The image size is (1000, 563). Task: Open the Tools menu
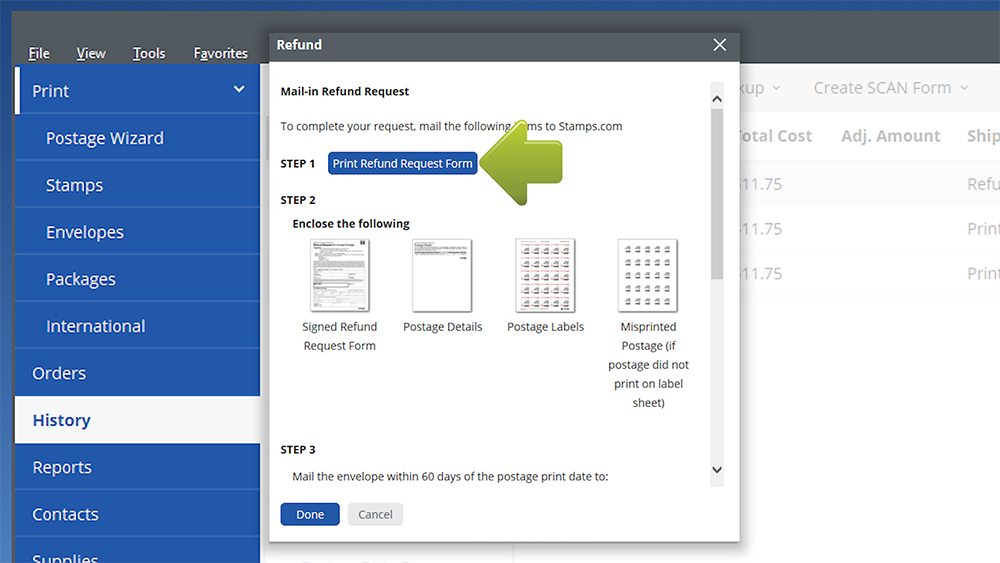[x=149, y=53]
